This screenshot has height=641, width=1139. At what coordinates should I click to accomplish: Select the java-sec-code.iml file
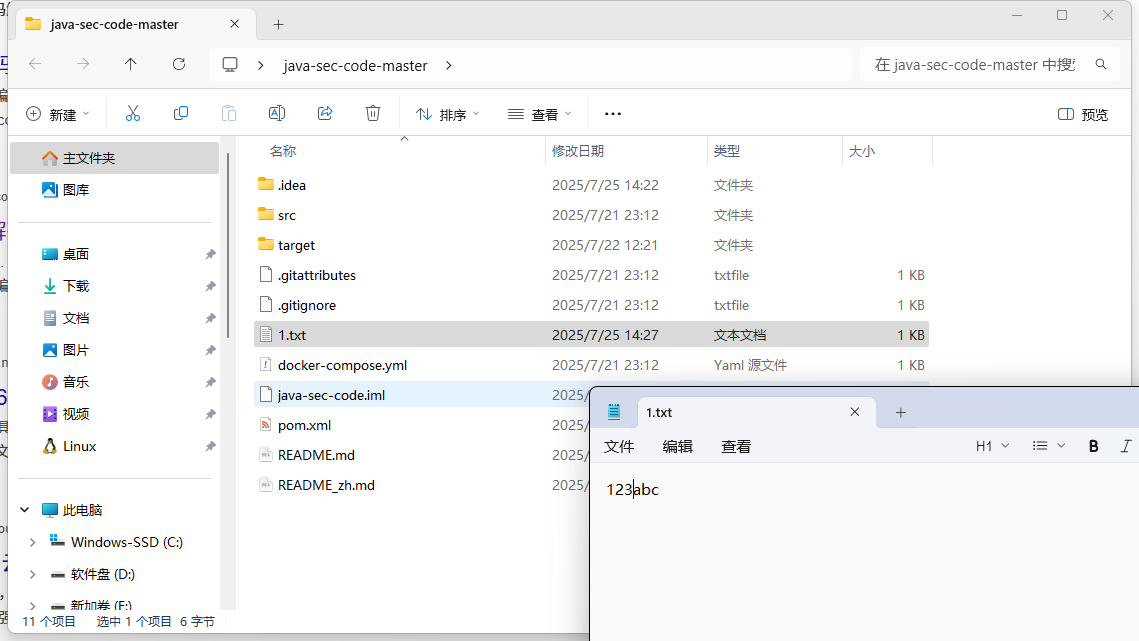[421, 395]
